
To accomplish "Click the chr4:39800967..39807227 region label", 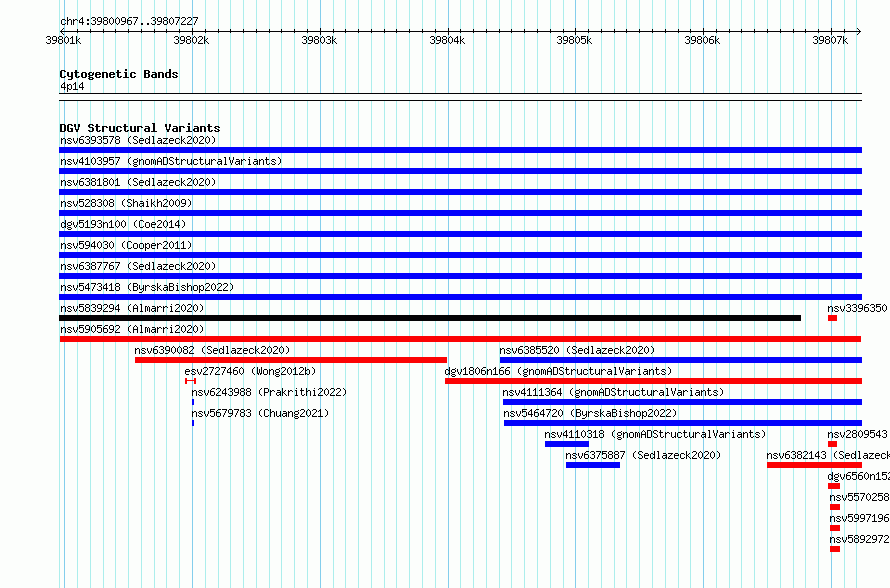I will pos(129,21).
